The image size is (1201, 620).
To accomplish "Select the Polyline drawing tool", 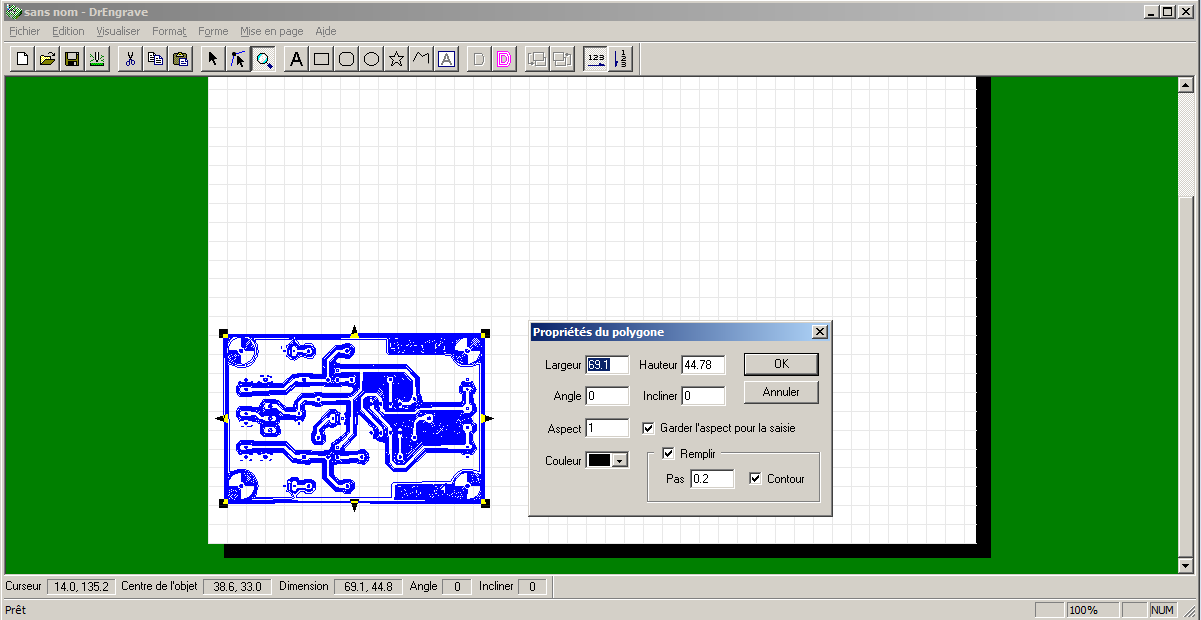I will tap(421, 59).
